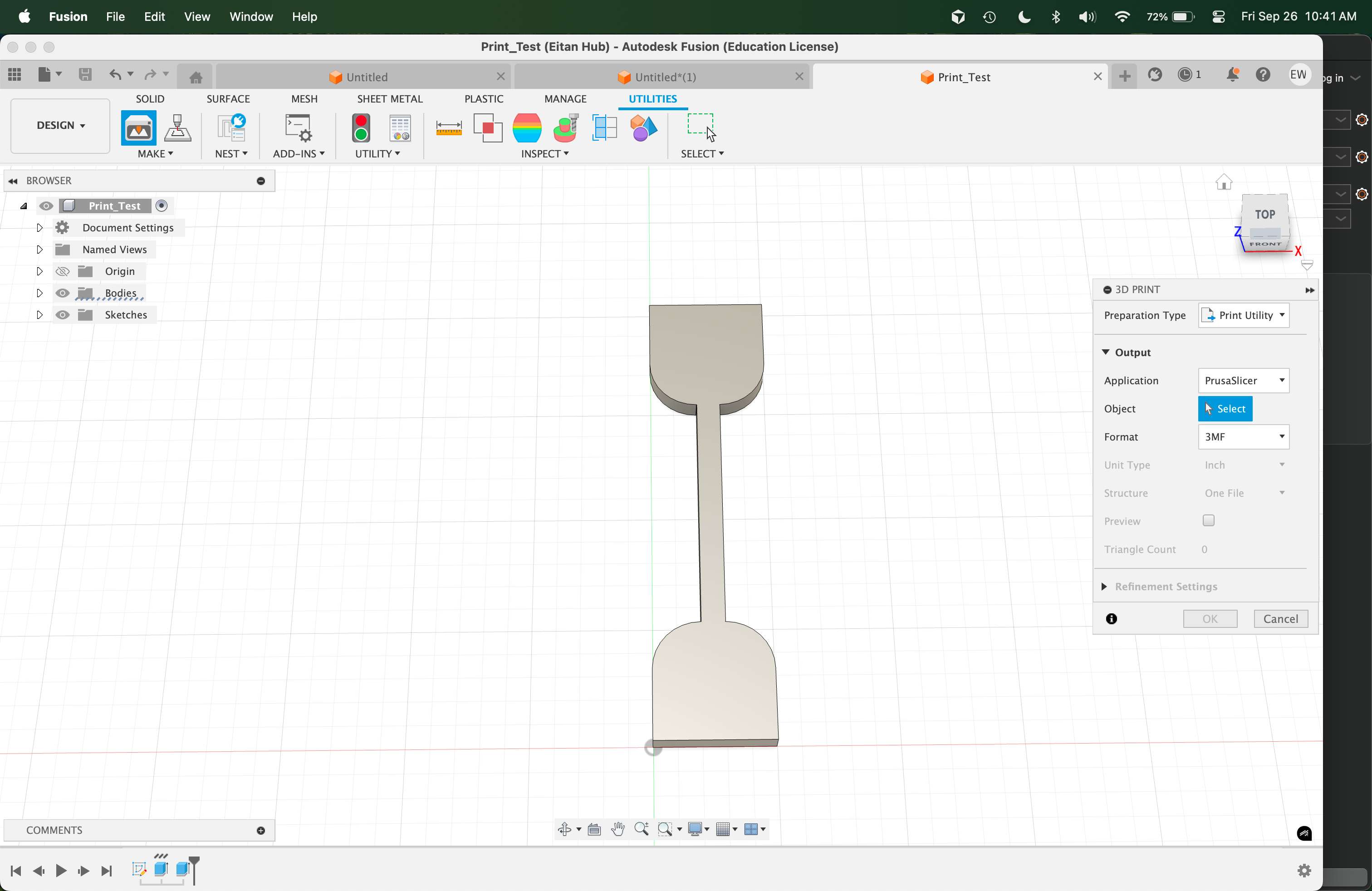Screen dimensions: 1372x891
Task: Open Zebra Analysis rainbow icon
Action: click(526, 128)
